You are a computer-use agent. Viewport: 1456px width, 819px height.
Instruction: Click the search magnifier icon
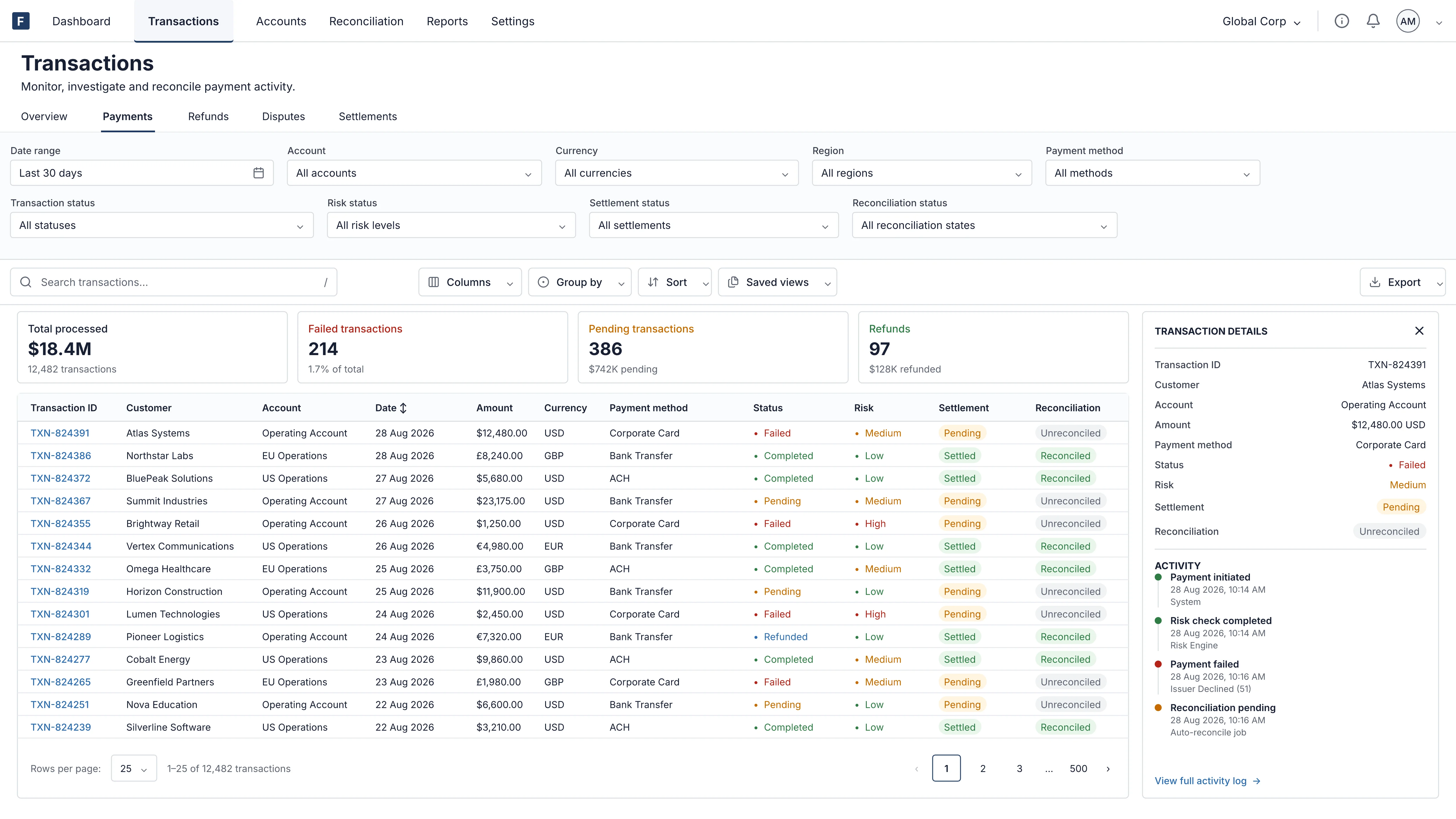pos(26,282)
